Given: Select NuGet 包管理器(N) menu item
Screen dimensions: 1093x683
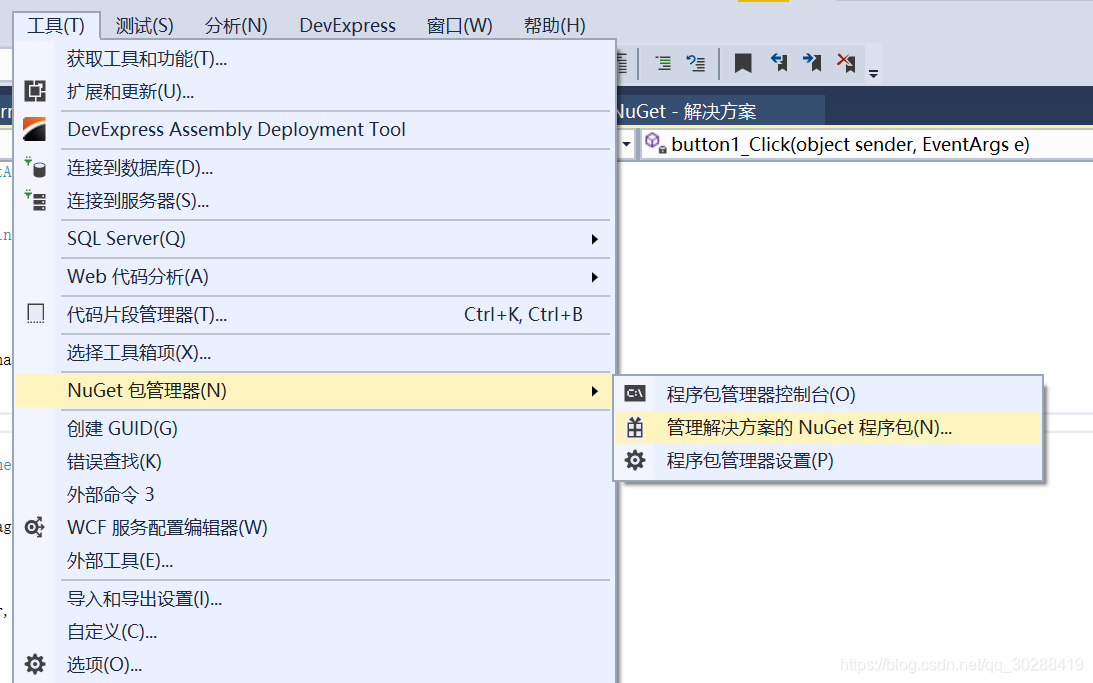Looking at the screenshot, I should tap(314, 391).
